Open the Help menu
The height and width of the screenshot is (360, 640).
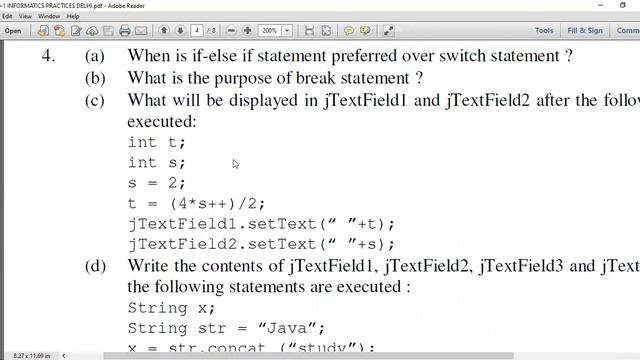point(73,16)
